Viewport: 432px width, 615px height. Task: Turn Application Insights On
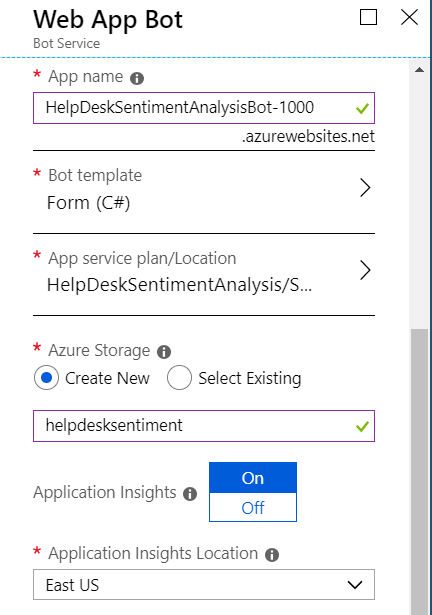[253, 478]
